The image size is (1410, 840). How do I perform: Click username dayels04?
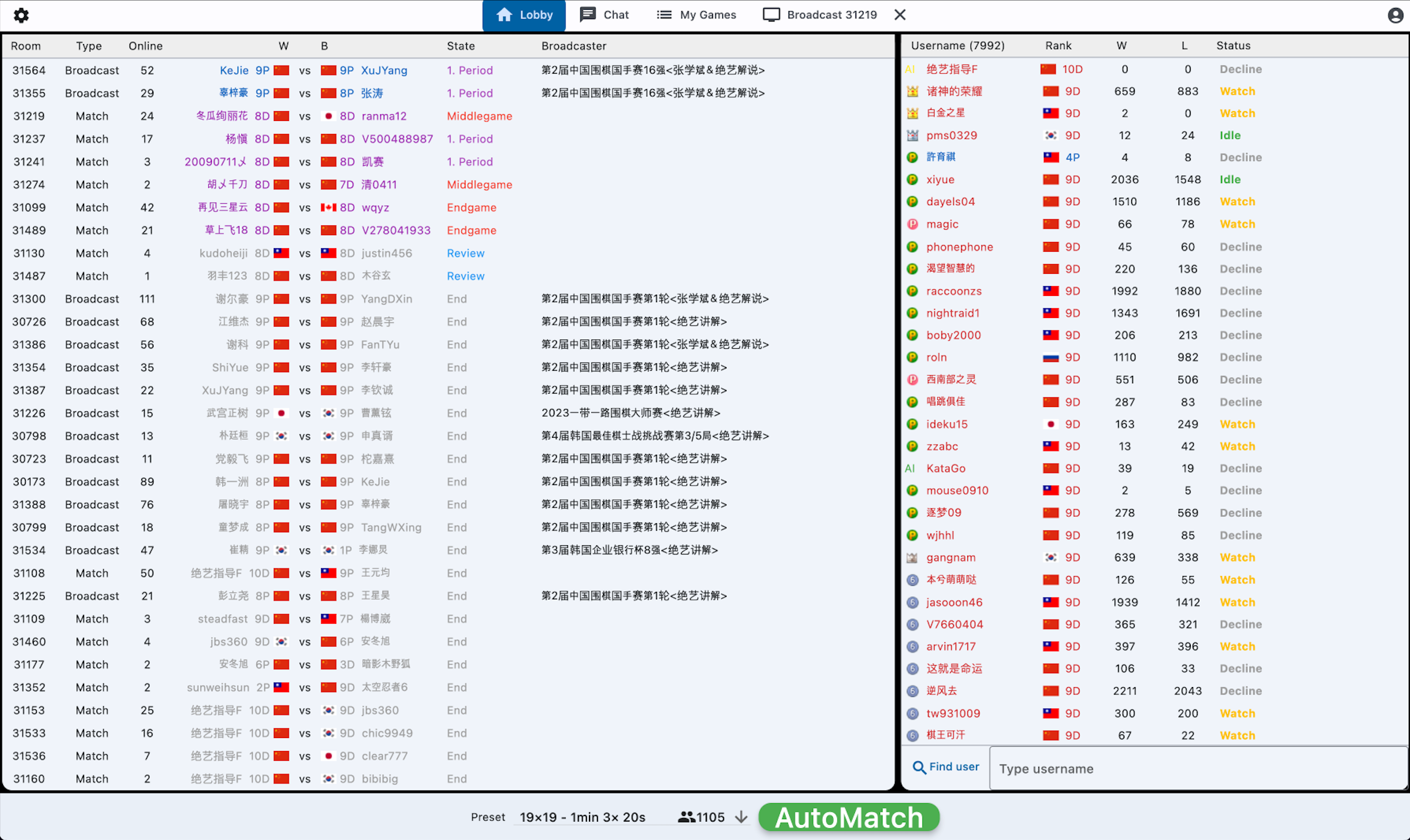tap(950, 202)
